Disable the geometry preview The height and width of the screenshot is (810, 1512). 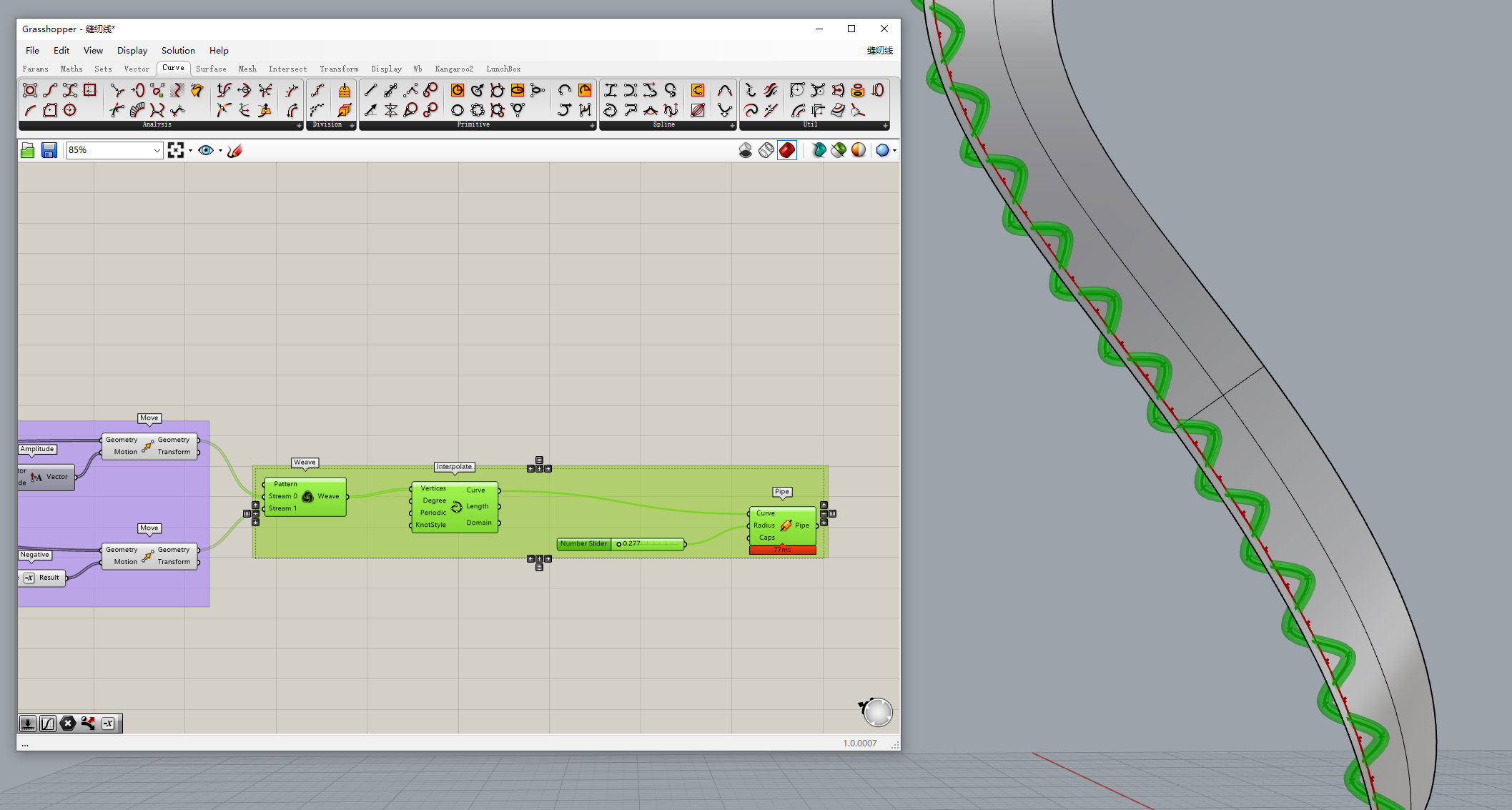pos(745,150)
